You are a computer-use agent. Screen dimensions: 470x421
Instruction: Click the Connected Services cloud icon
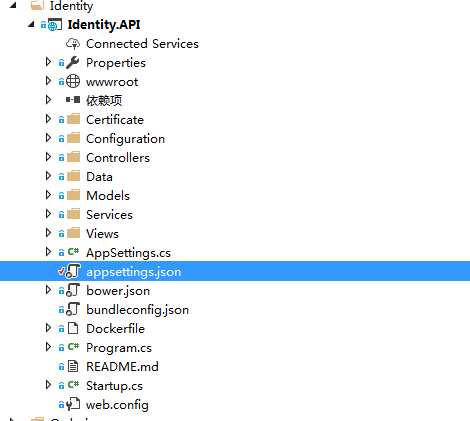coord(73,44)
